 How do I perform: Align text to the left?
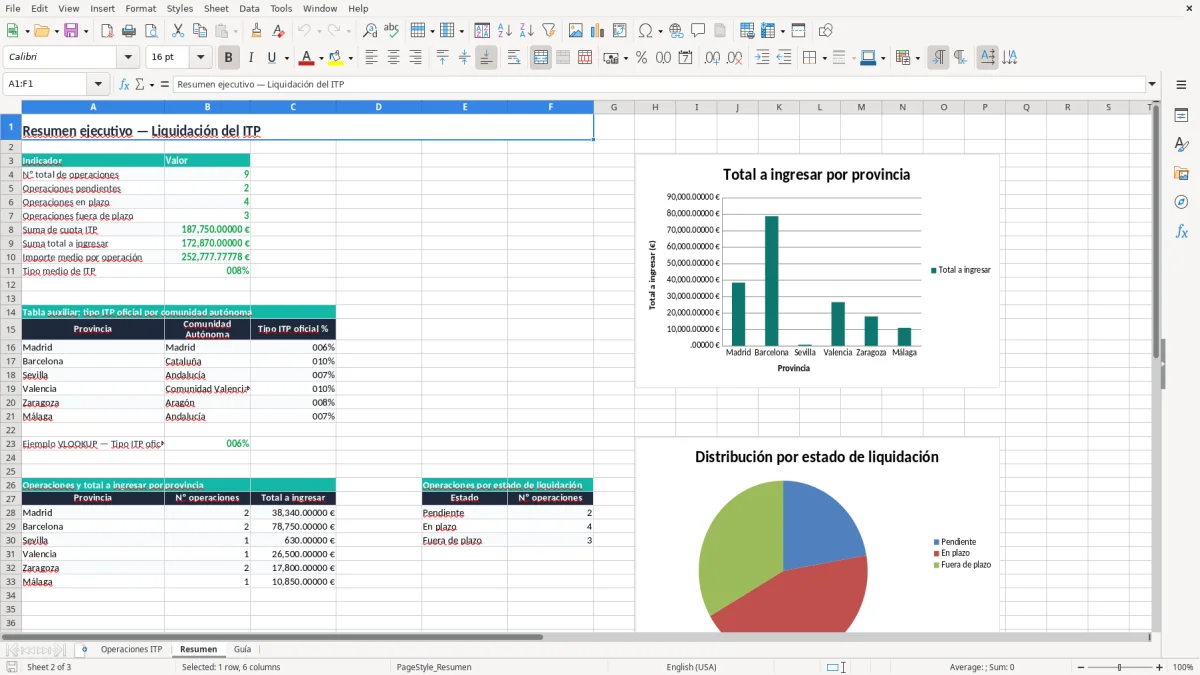372,58
